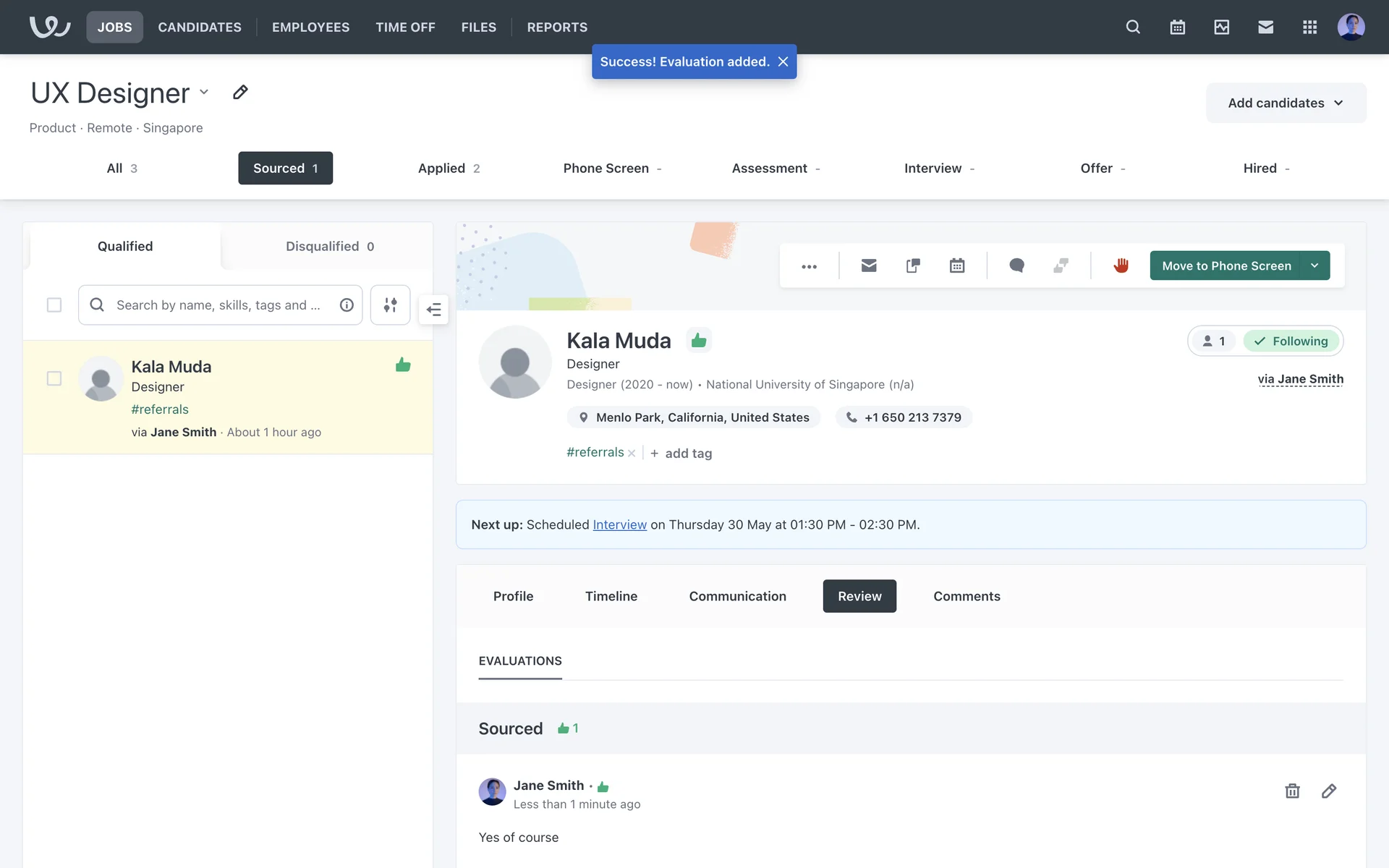Screen dimensions: 1389x868
Task: Open the Add candidates dropdown
Action: (x=1286, y=103)
